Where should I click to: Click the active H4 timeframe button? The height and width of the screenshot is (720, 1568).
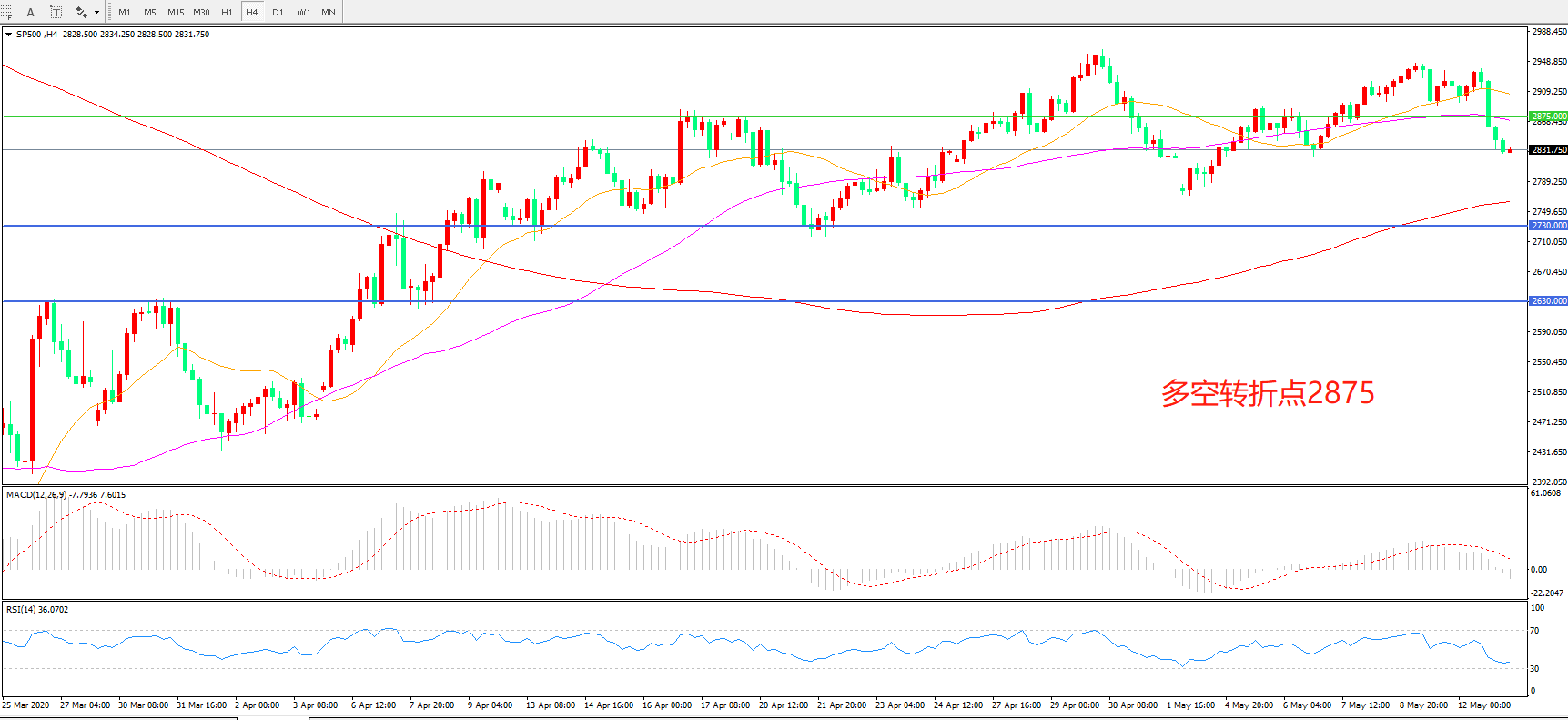pyautogui.click(x=252, y=12)
